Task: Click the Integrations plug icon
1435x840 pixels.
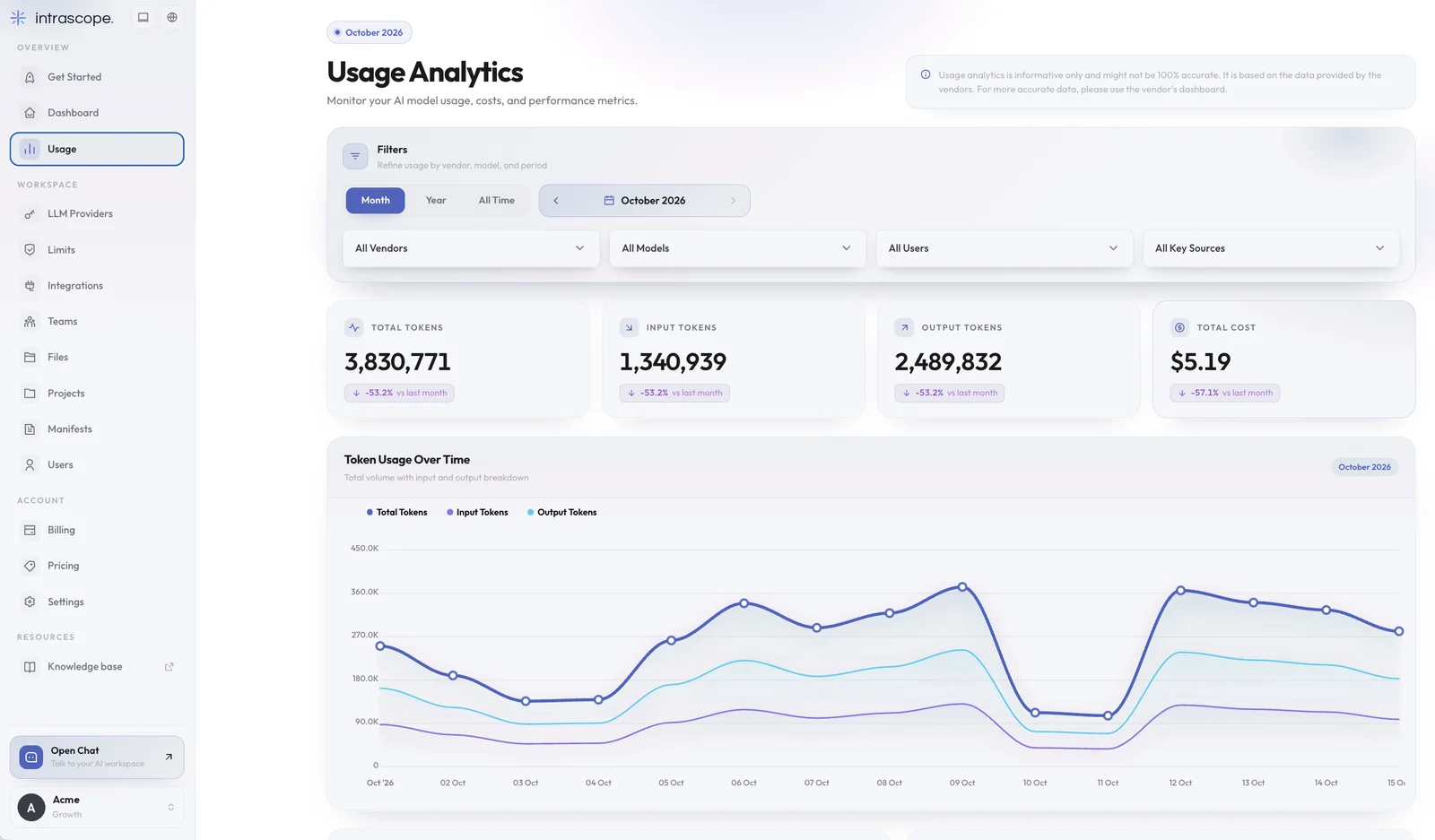Action: pos(30,285)
